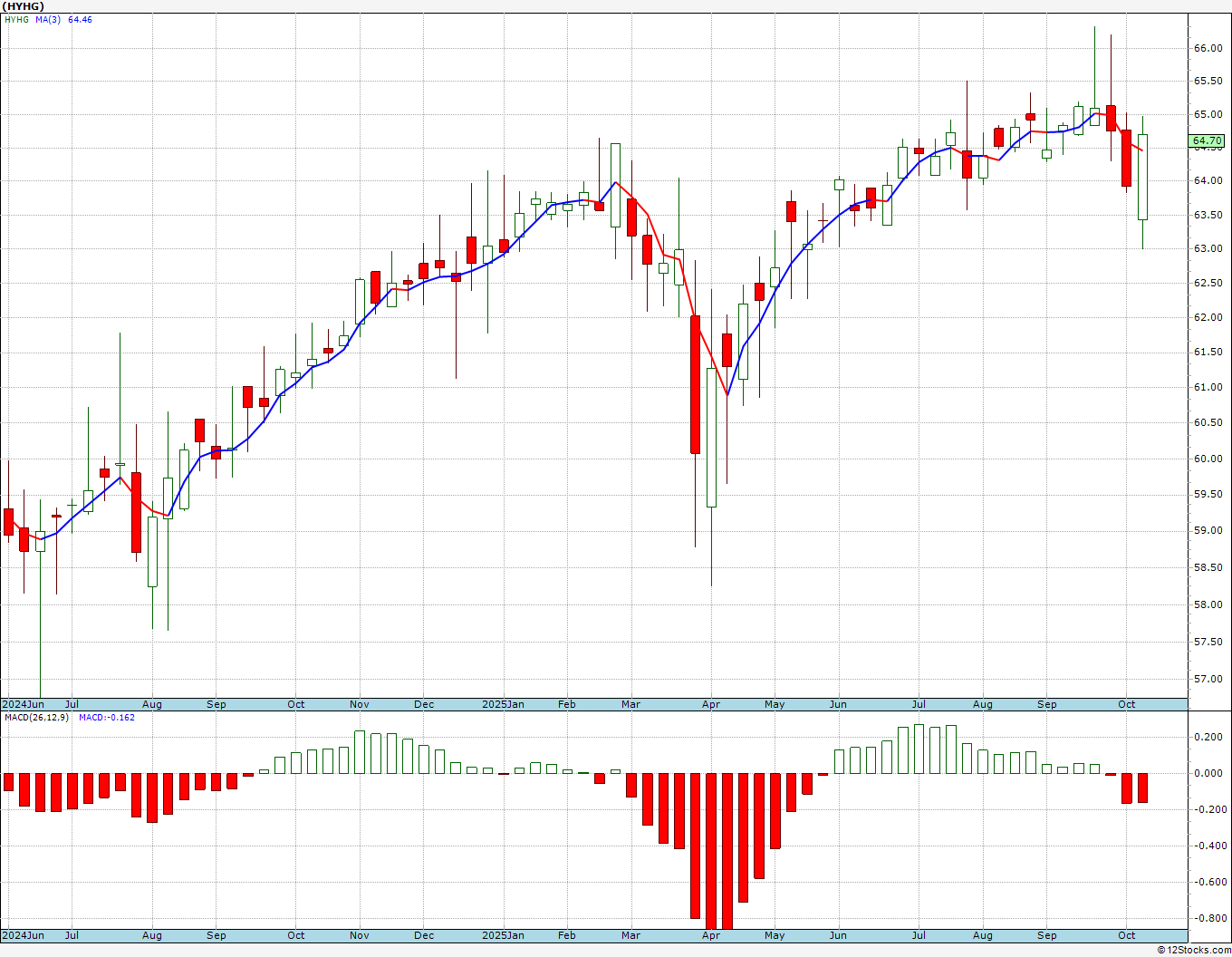Click the 57.00 price axis label
Image resolution: width=1232 pixels, height=957 pixels.
click(x=1208, y=680)
